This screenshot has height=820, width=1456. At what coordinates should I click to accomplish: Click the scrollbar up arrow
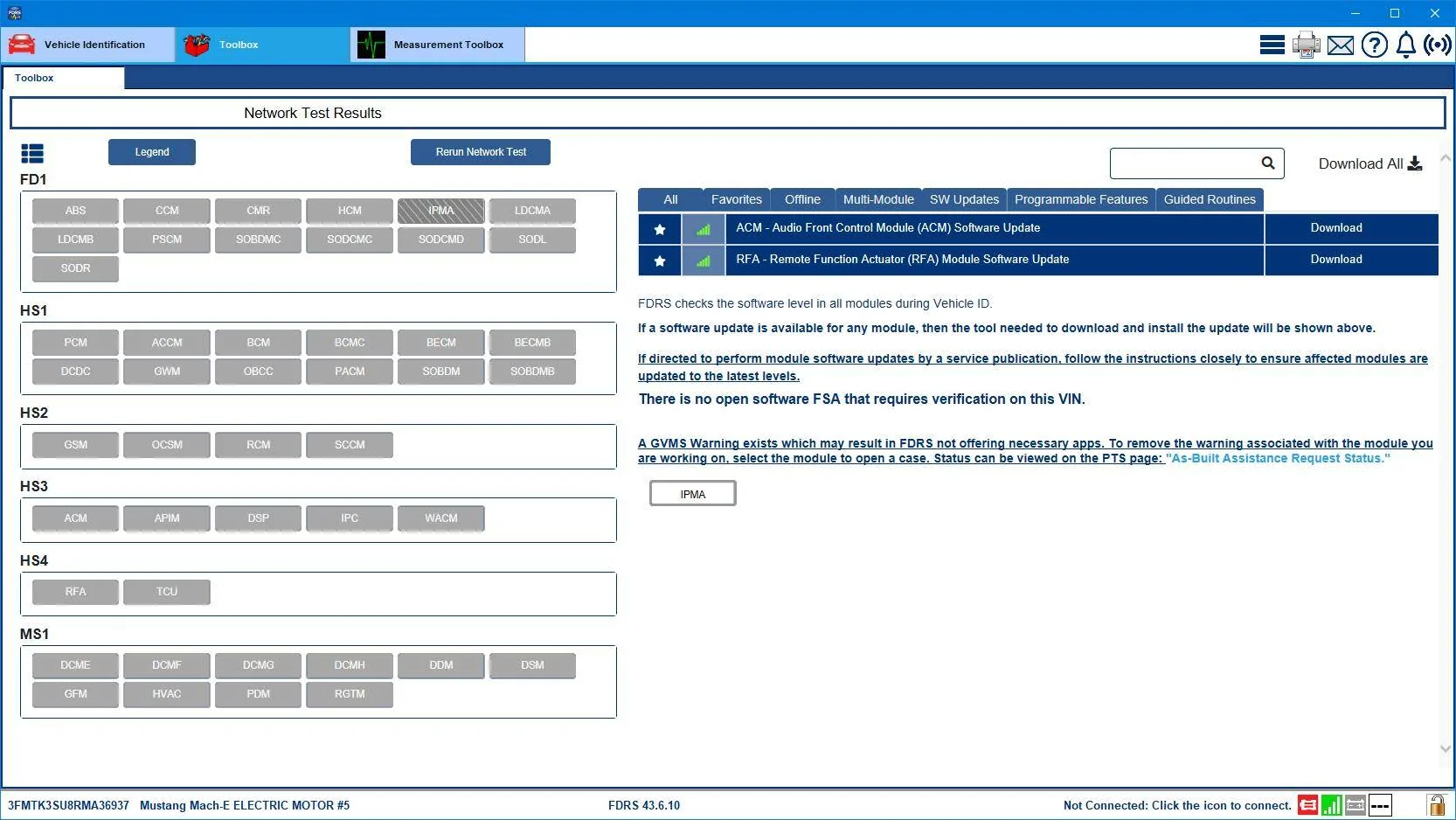tap(1446, 158)
